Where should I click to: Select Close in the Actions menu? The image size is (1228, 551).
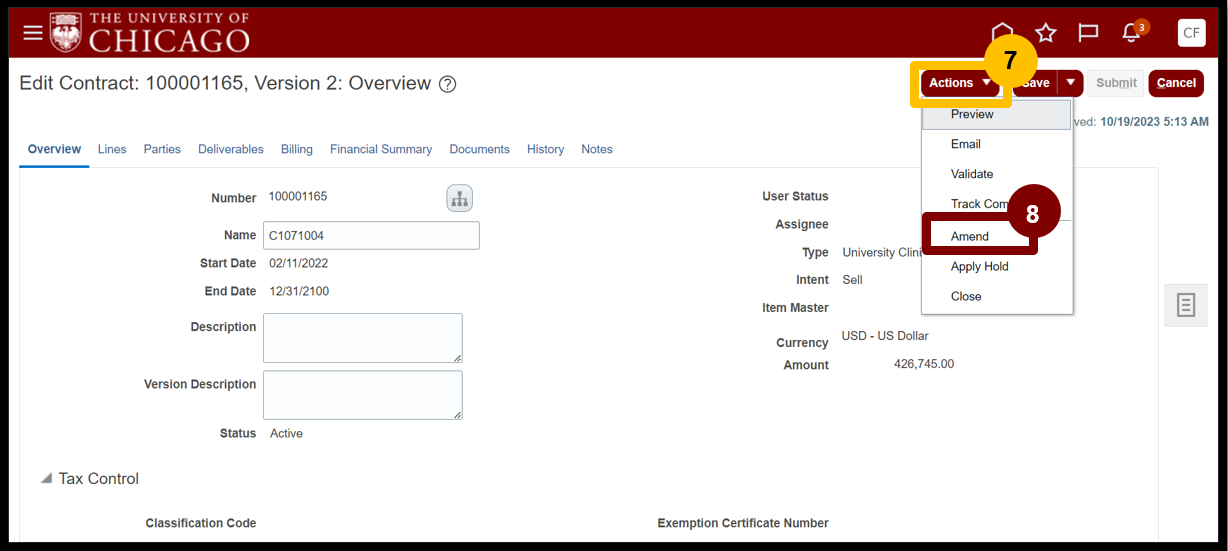[x=997, y=296]
